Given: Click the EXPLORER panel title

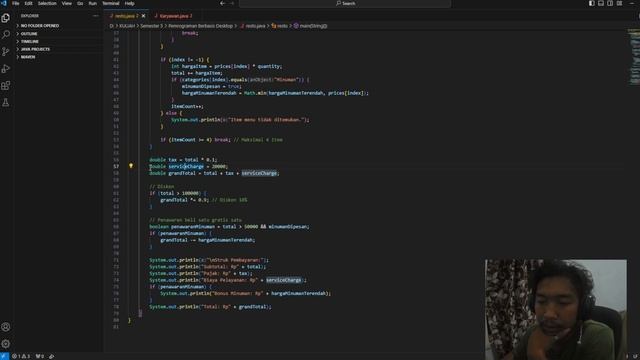Looking at the screenshot, I should [29, 16].
